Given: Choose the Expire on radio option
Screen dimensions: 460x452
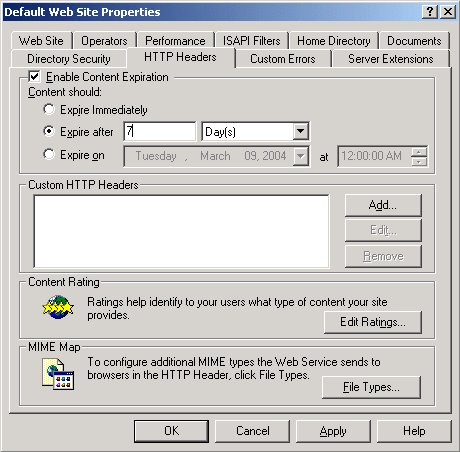Looking at the screenshot, I should coord(49,154).
